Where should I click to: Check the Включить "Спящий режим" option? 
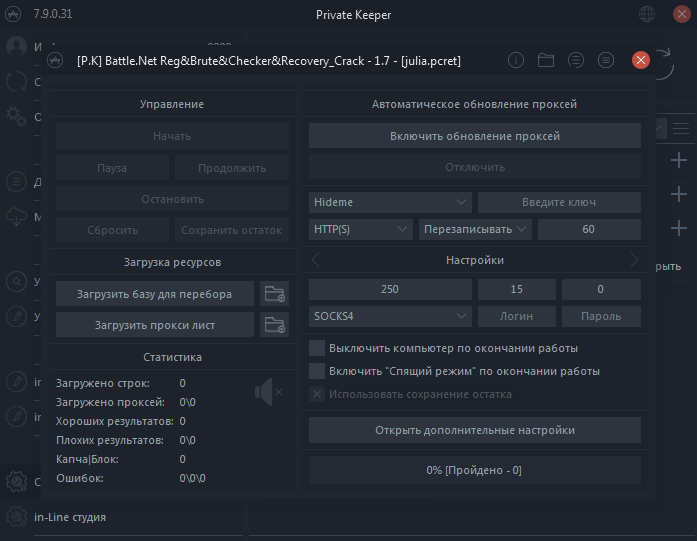pyautogui.click(x=317, y=371)
